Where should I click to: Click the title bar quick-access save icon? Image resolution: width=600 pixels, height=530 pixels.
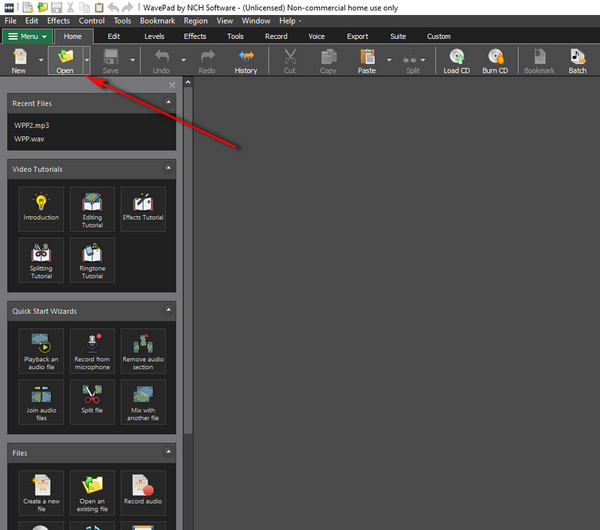[57, 7]
